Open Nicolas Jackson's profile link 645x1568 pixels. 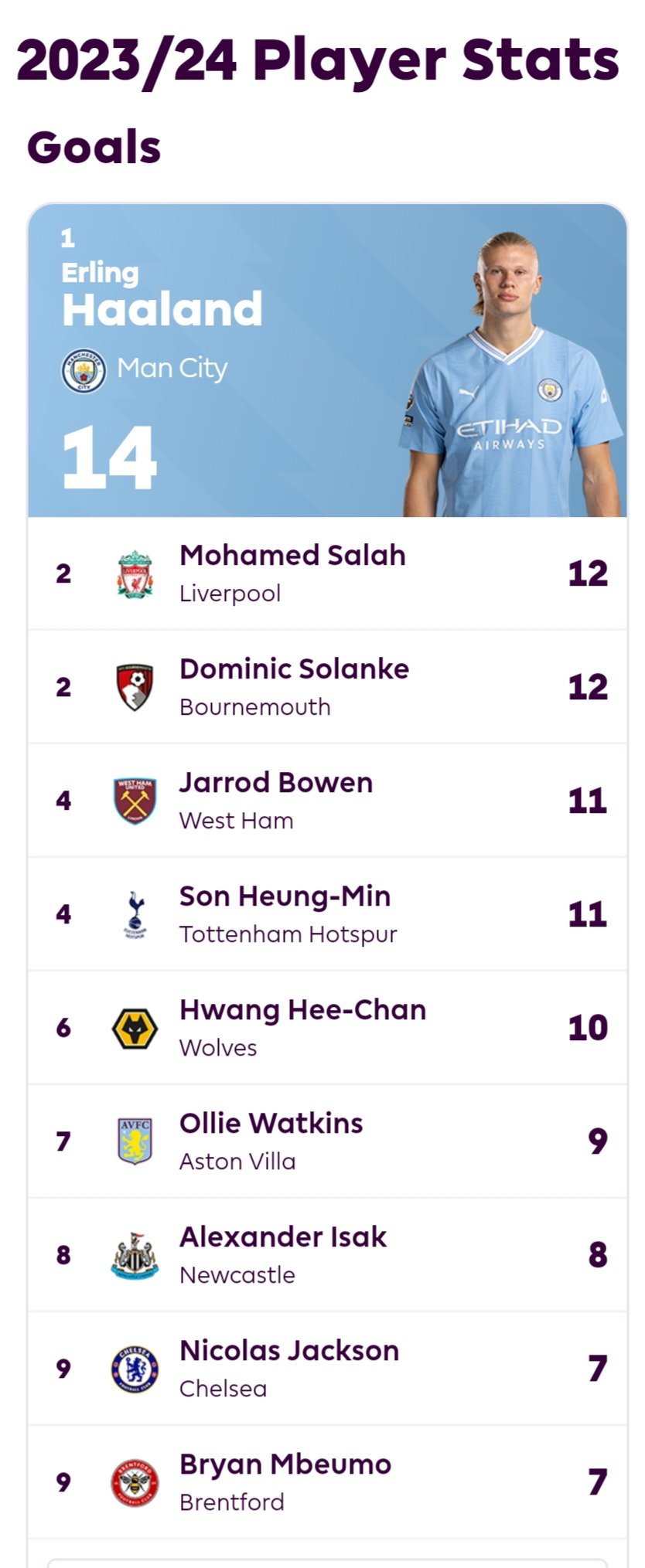pos(289,1350)
